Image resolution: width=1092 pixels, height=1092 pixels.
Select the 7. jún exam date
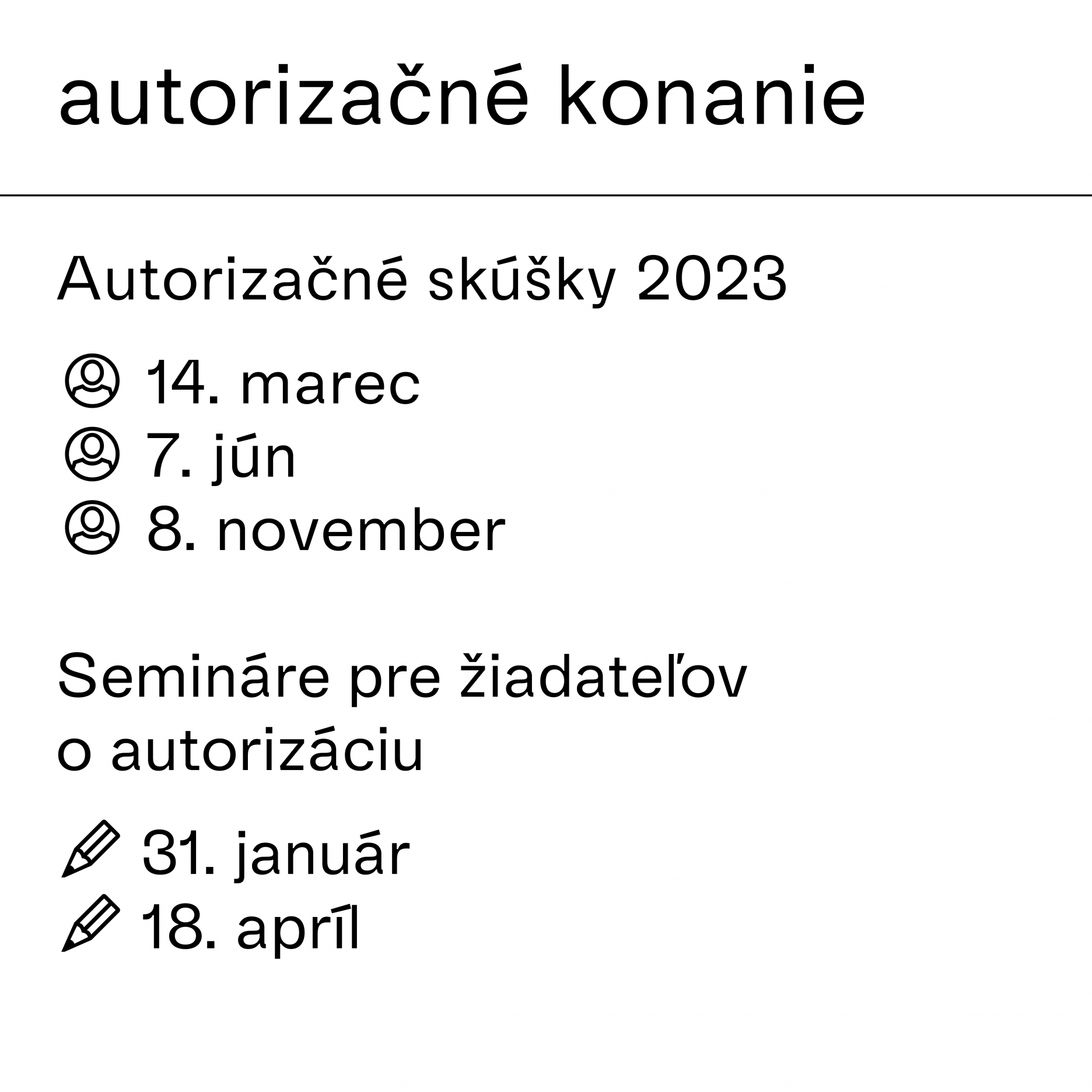[x=222, y=458]
